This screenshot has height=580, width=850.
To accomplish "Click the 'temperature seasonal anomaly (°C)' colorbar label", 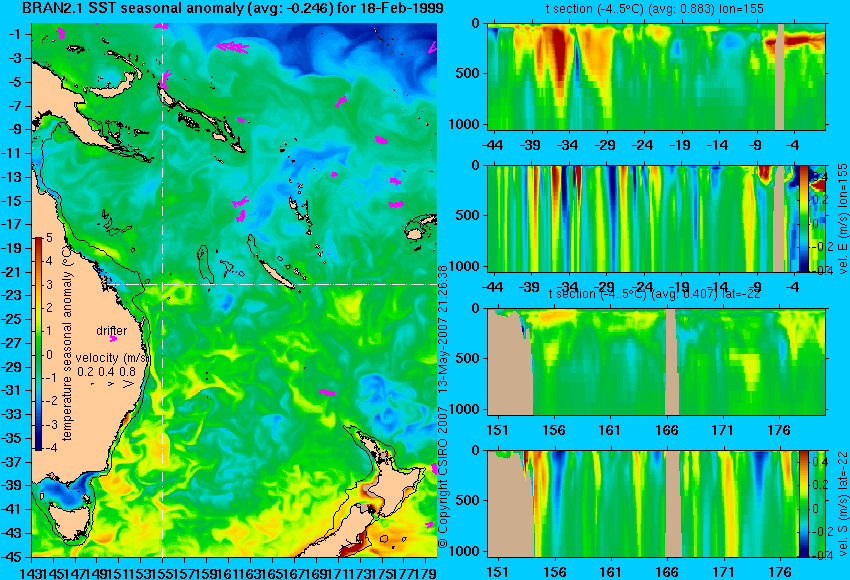I will (x=67, y=343).
